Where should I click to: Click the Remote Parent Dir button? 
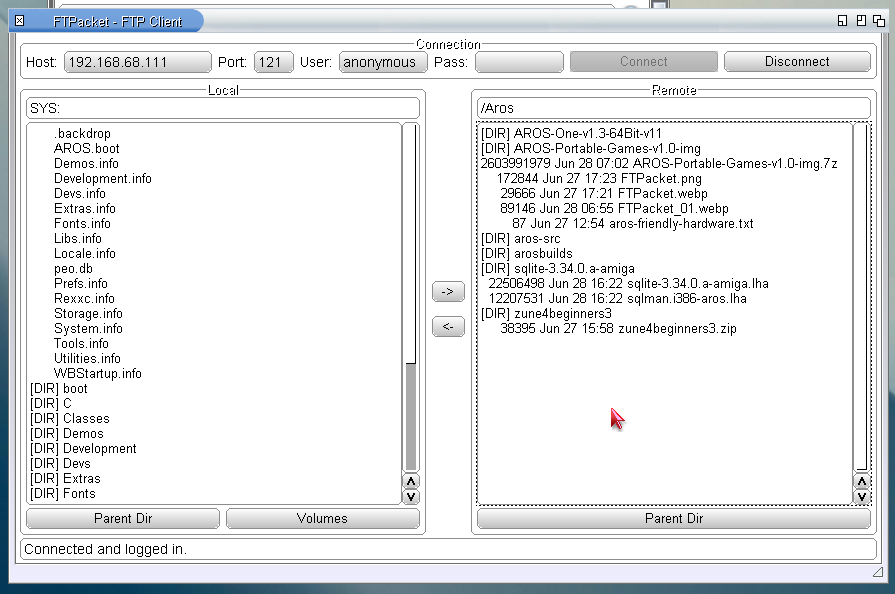point(674,518)
